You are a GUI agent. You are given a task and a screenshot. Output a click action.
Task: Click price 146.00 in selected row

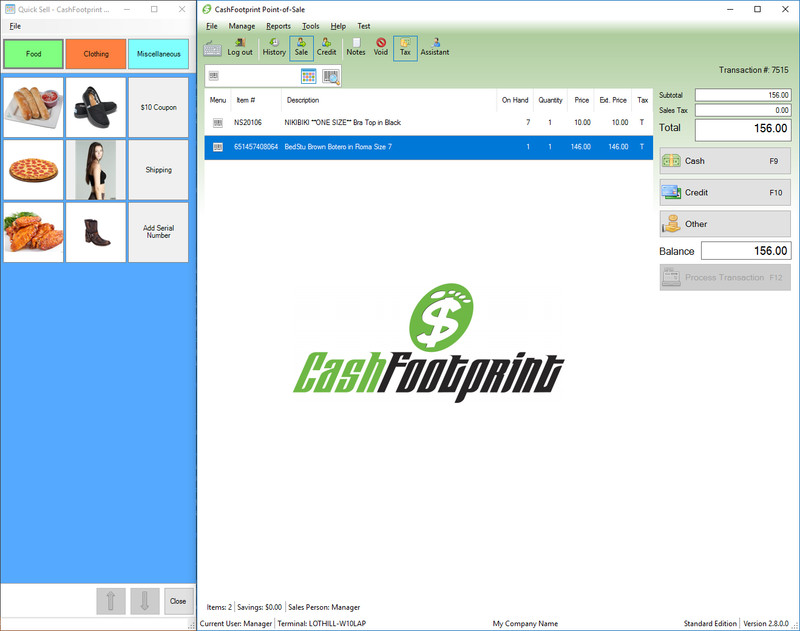[581, 147]
